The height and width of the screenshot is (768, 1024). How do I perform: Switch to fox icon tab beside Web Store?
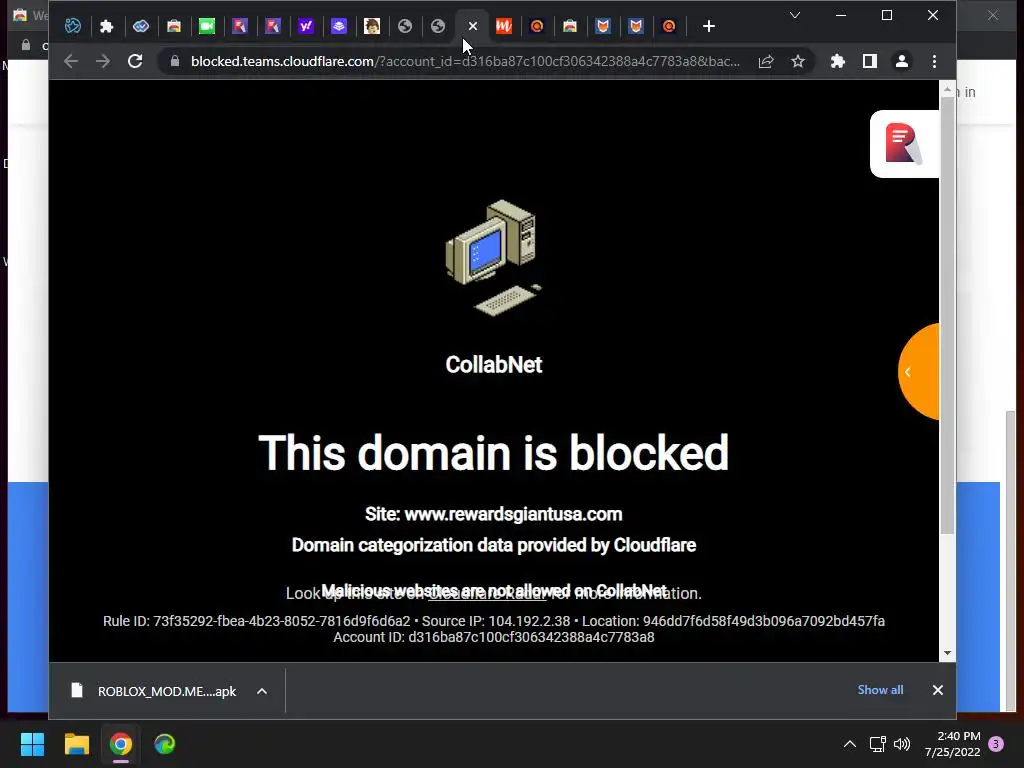click(603, 26)
